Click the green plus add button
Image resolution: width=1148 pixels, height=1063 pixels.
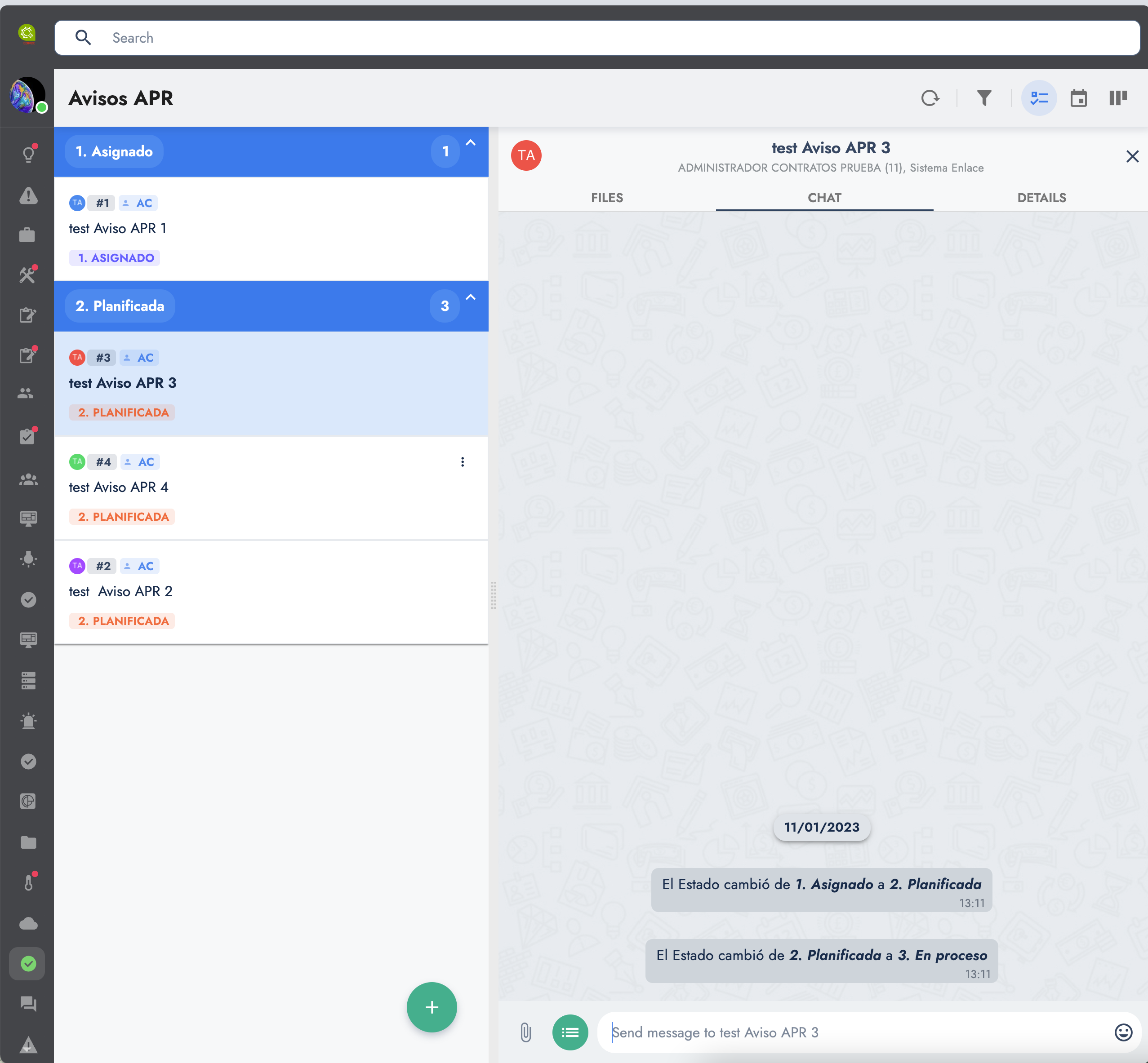pos(432,1007)
